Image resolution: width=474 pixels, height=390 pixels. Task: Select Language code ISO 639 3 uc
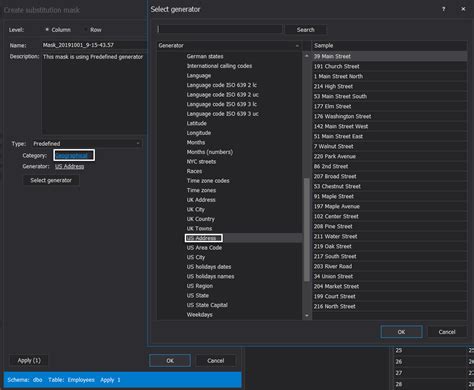223,114
